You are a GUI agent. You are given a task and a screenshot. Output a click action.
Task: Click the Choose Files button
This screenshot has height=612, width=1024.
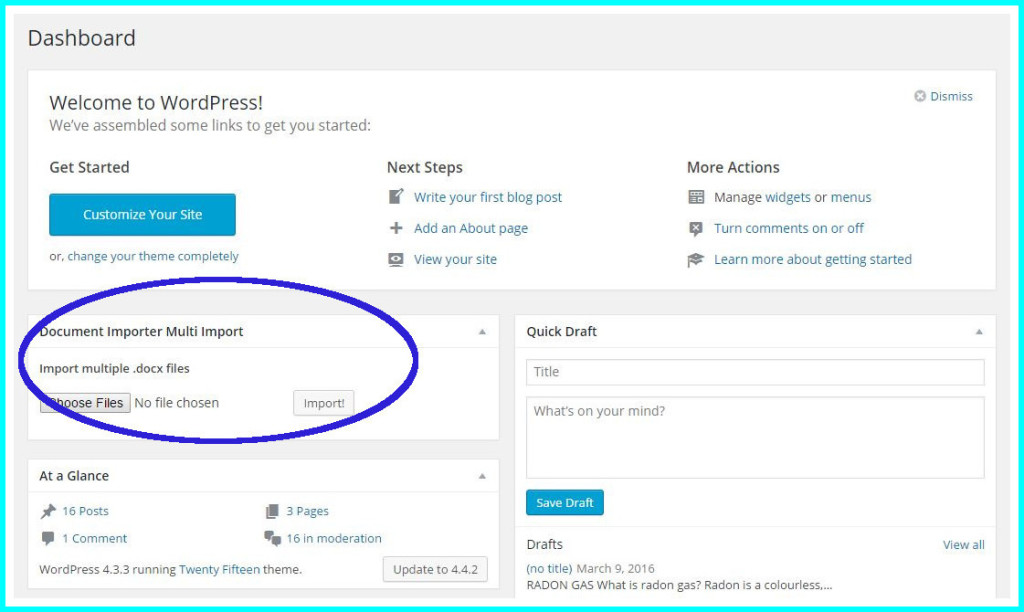[x=84, y=403]
